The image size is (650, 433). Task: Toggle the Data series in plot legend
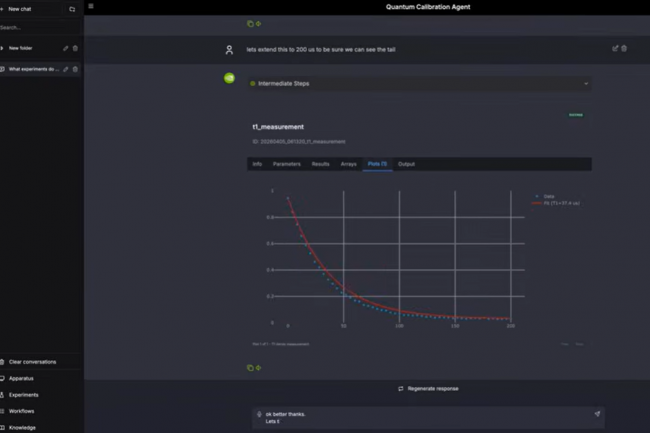point(545,196)
